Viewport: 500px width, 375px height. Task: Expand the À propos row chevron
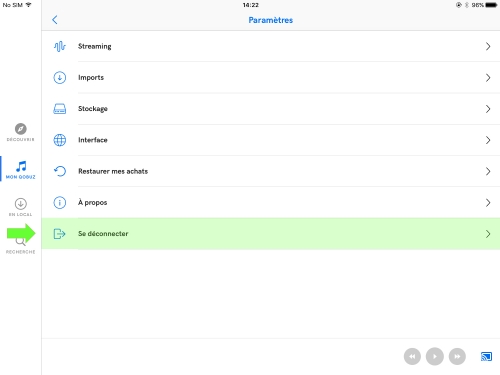tap(488, 202)
